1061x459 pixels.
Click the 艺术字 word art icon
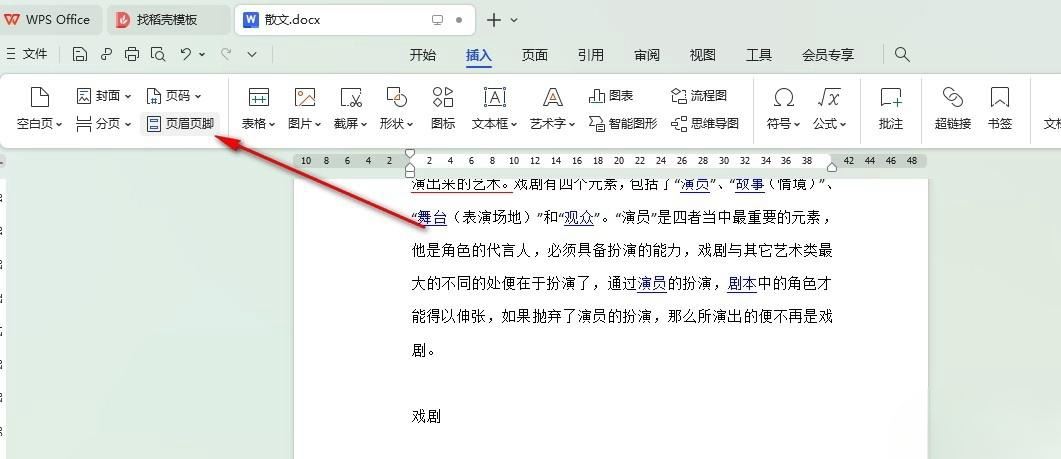click(553, 97)
